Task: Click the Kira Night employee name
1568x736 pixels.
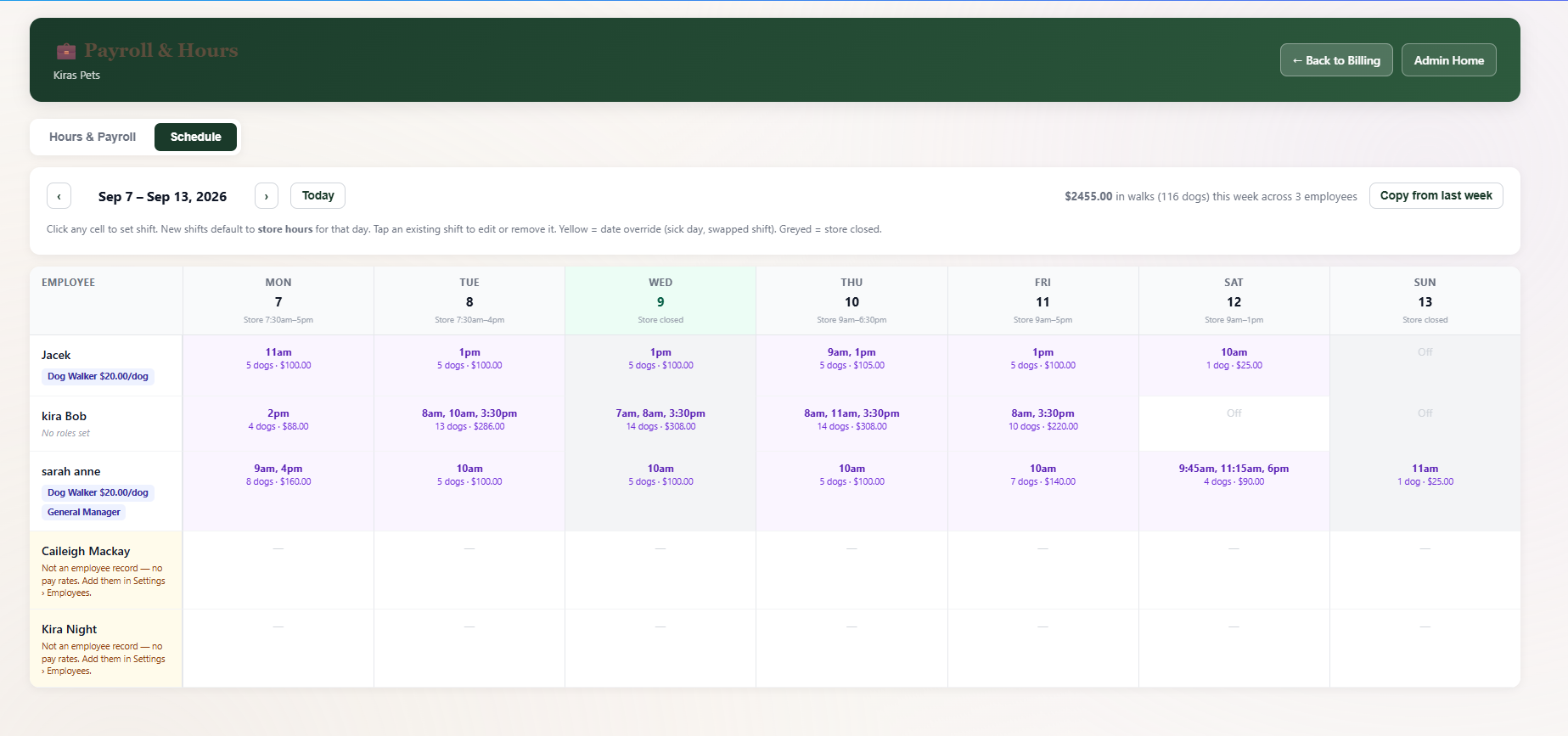Action: click(69, 629)
